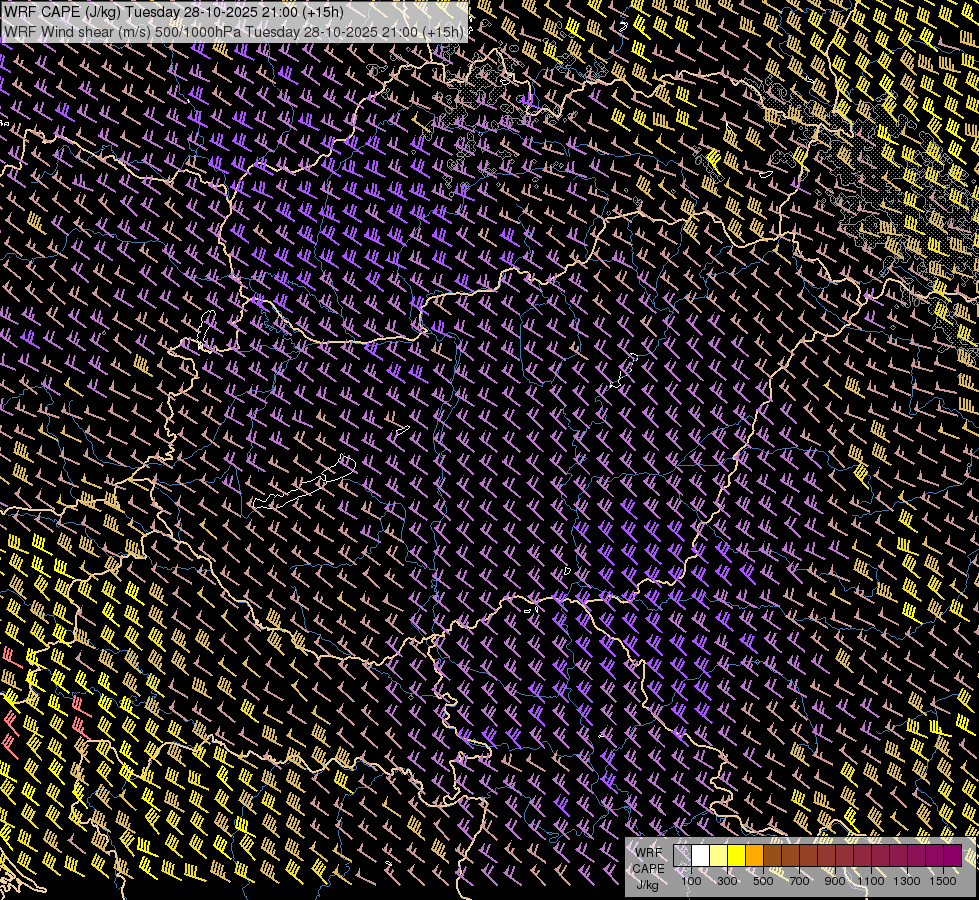
Task: Click the 700 legend tick label
Action: point(799,881)
